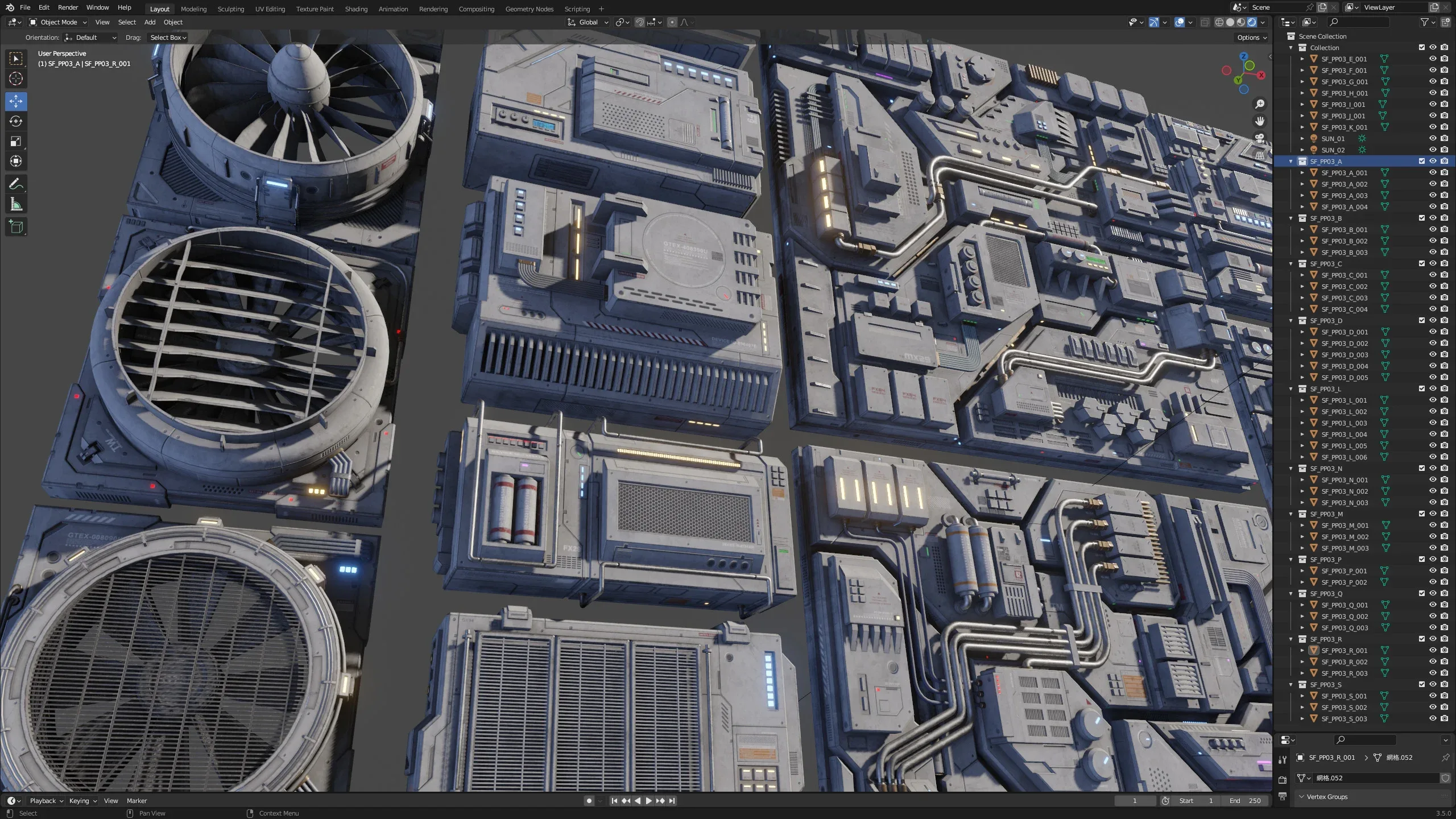1456x819 pixels.
Task: Select the Move tool in toolbar
Action: [x=16, y=101]
